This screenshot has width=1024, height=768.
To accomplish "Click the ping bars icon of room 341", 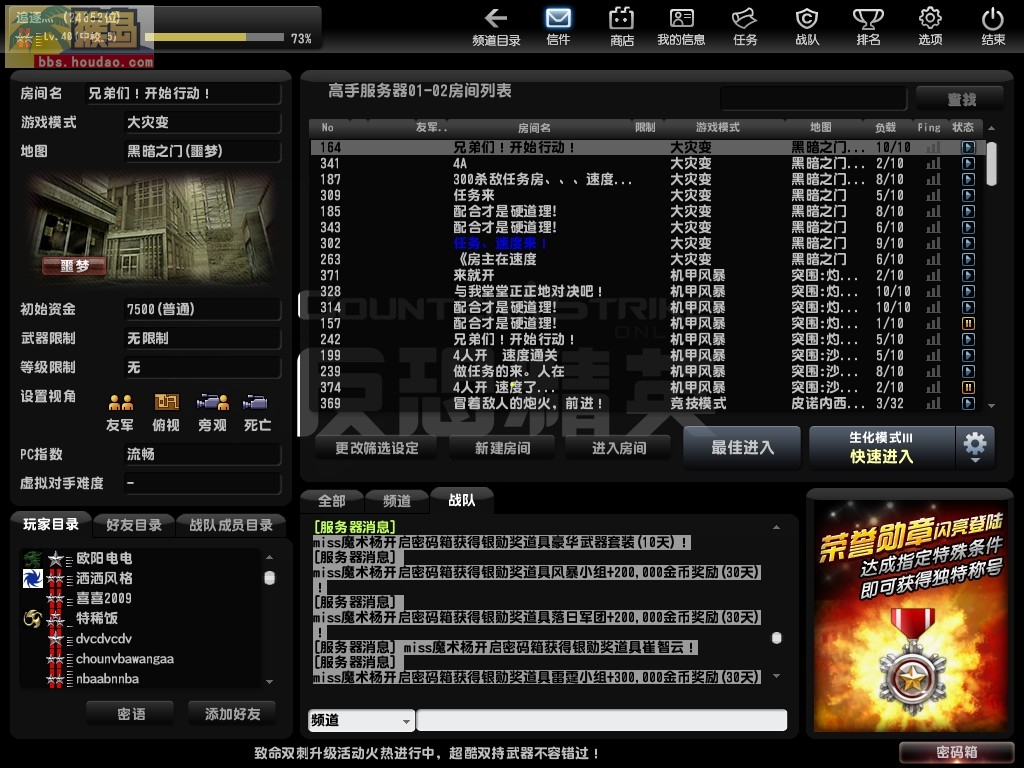I will click(x=933, y=163).
